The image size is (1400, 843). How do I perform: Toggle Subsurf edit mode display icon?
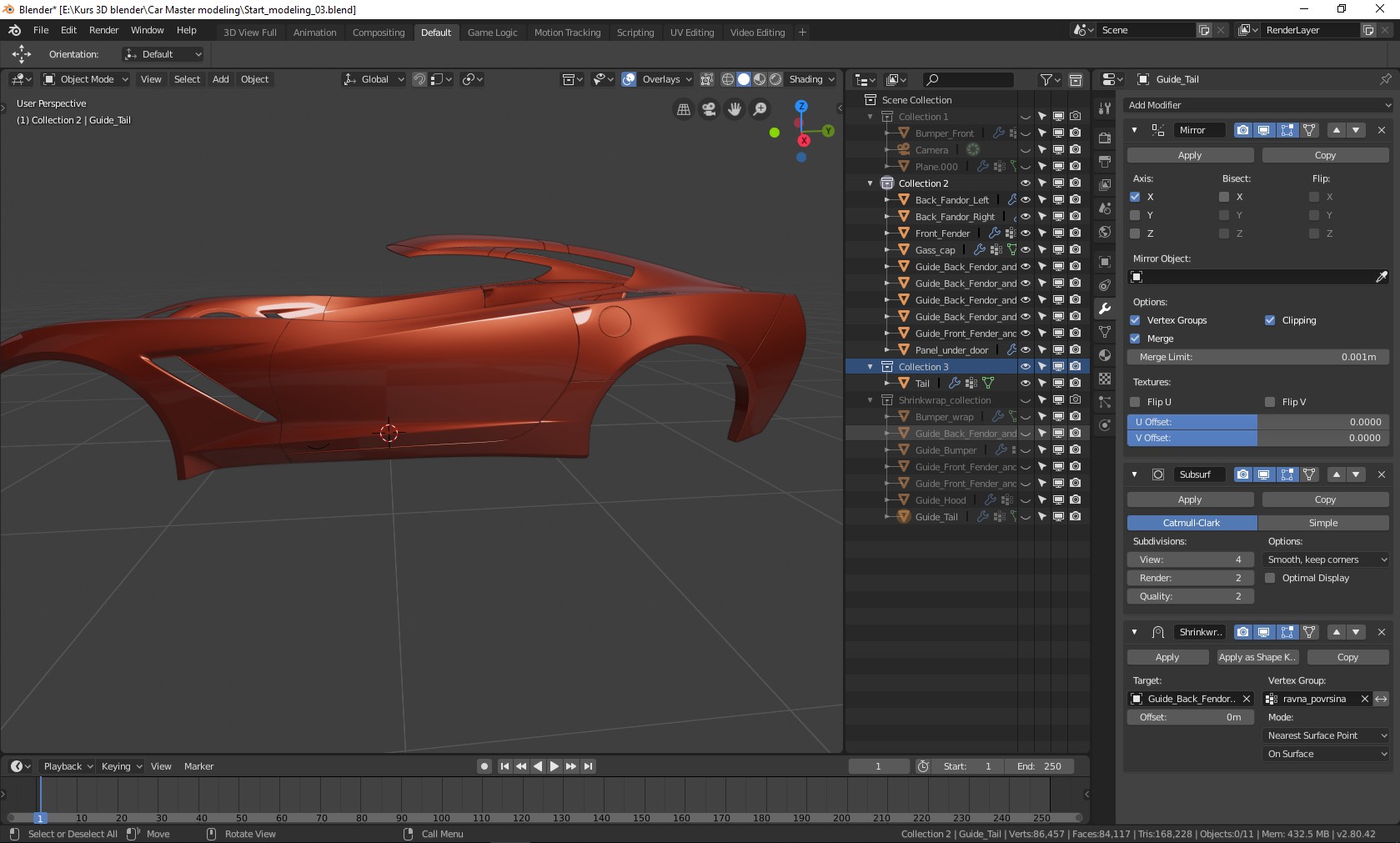1287,474
